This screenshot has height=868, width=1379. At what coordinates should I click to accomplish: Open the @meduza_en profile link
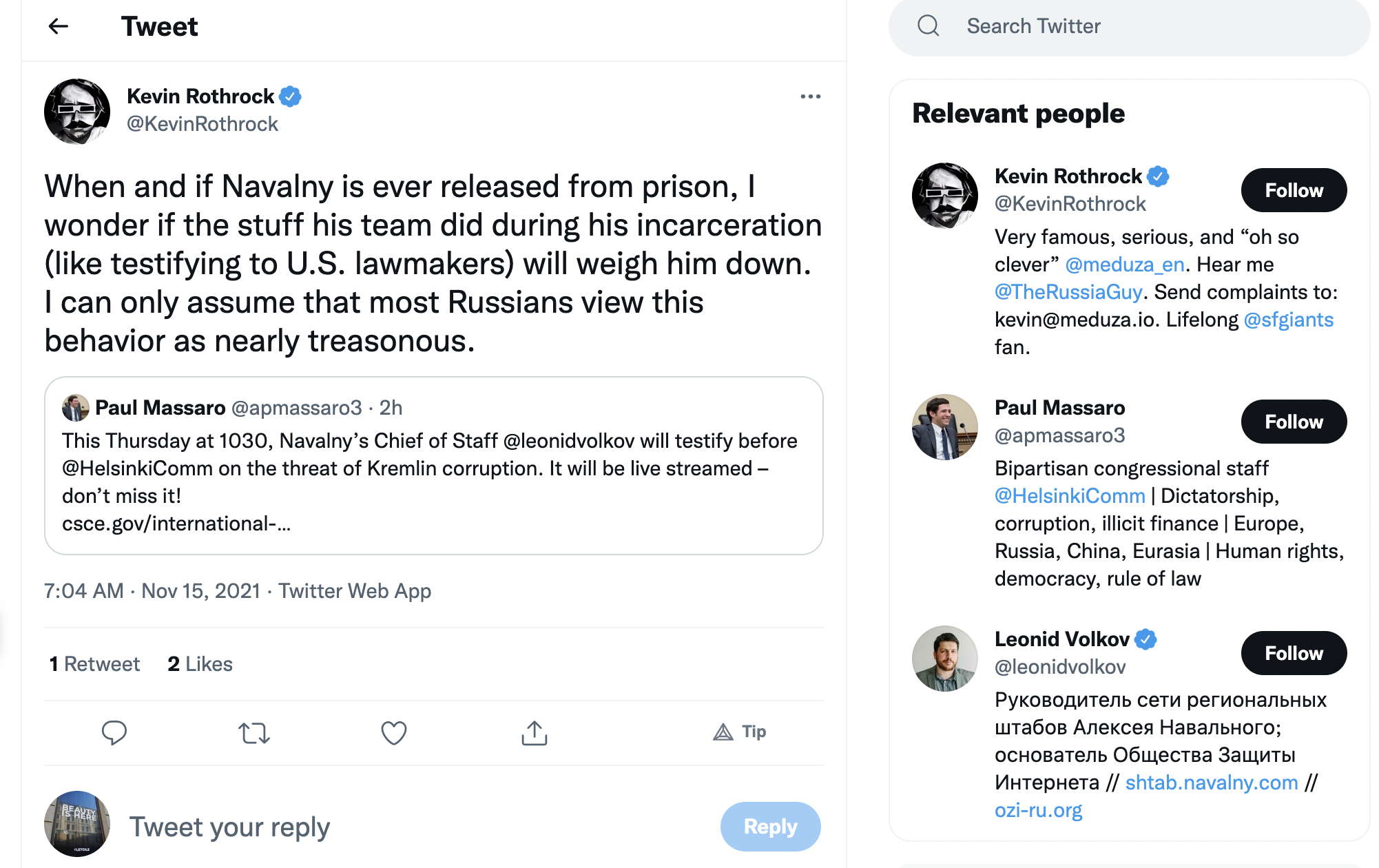[1124, 265]
